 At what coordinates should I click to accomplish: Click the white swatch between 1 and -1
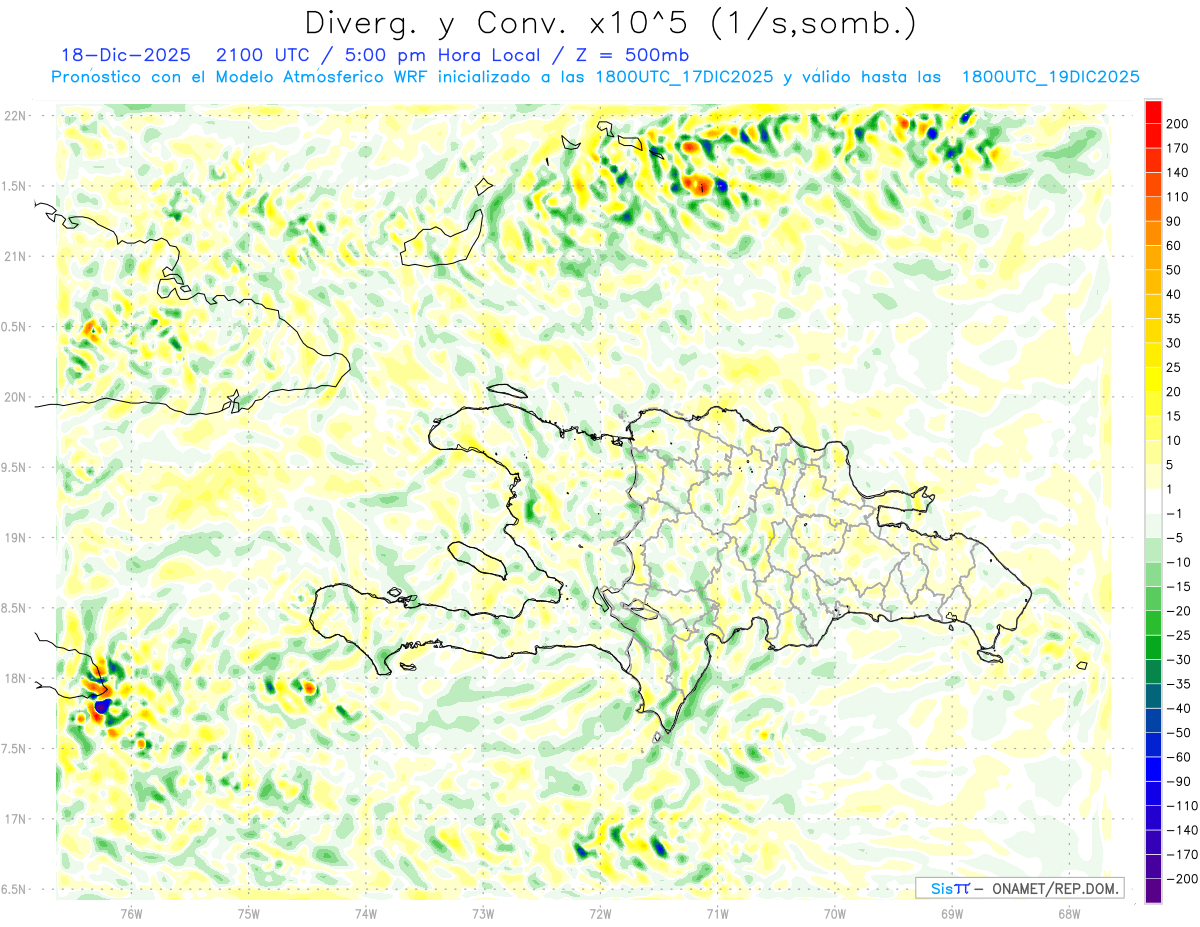1153,502
